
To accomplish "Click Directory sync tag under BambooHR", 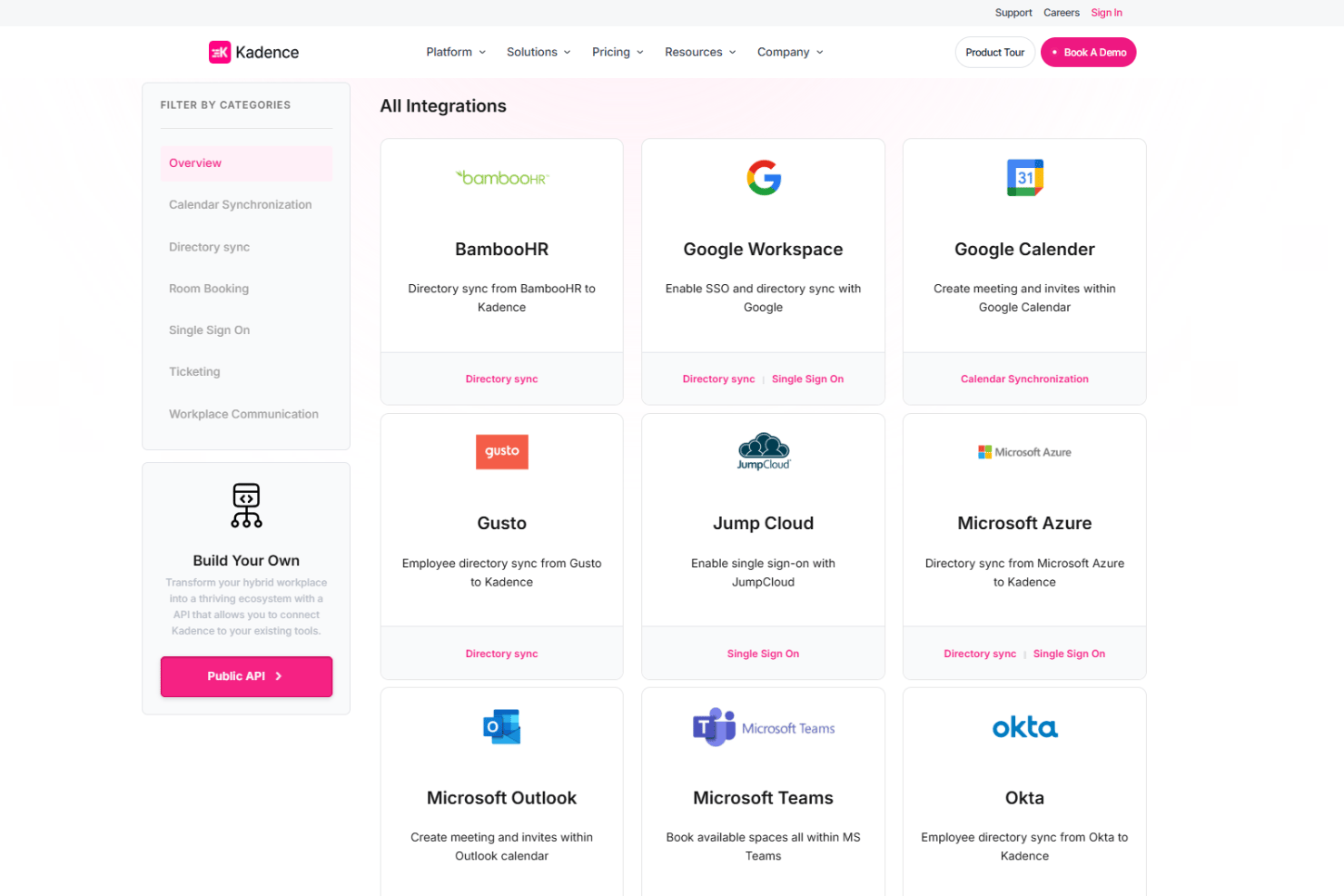I will pyautogui.click(x=501, y=379).
